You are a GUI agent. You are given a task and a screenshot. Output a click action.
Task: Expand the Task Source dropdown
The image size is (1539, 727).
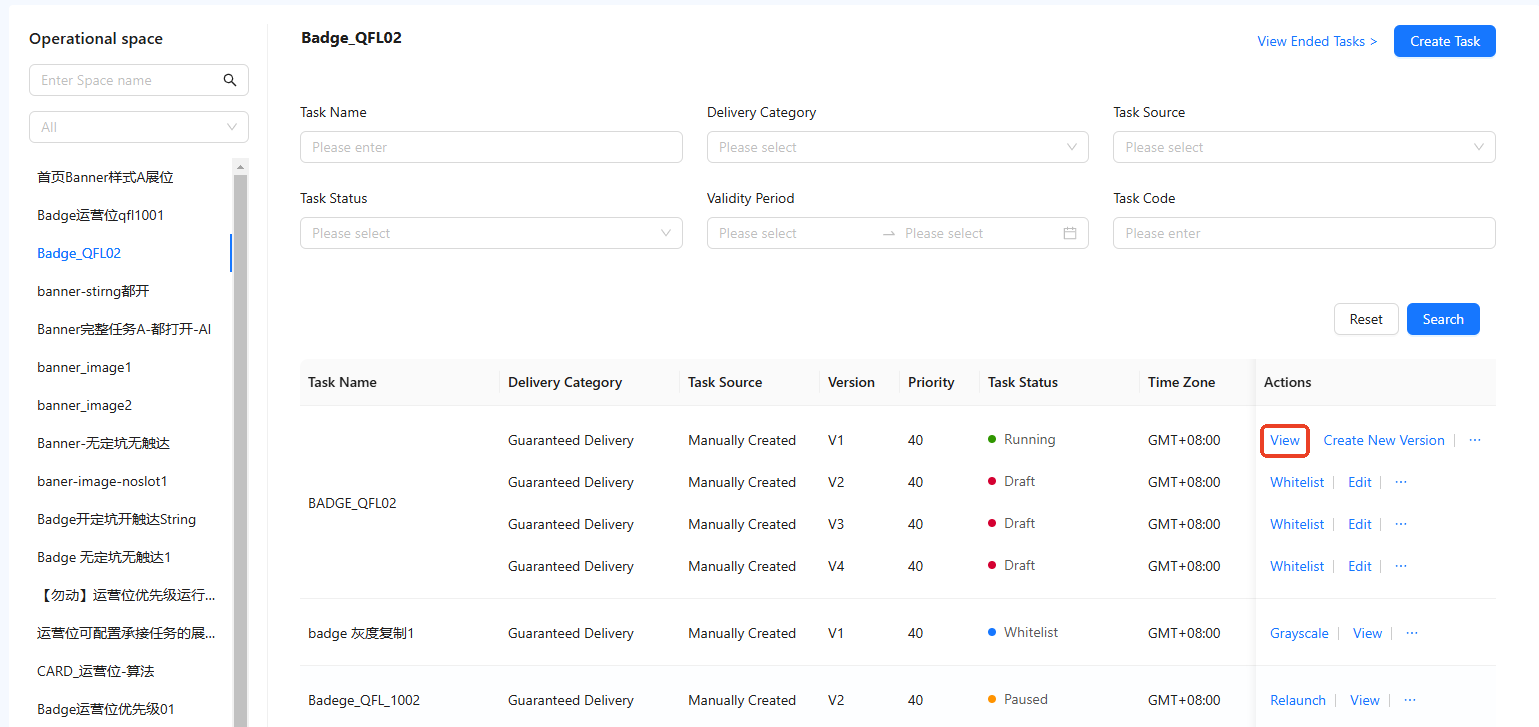1304,147
